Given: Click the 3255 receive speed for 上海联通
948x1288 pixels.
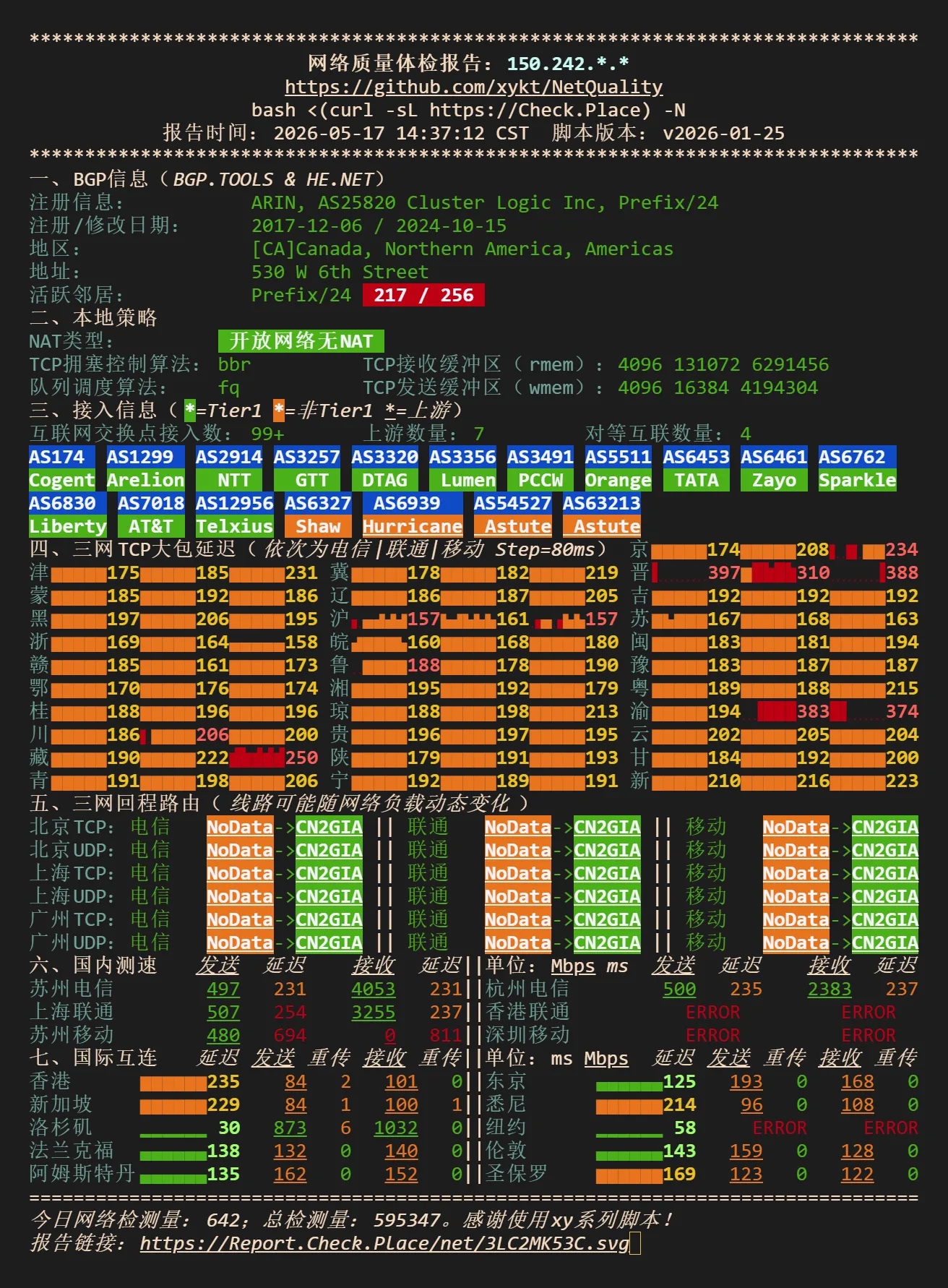Looking at the screenshot, I should (x=374, y=1012).
